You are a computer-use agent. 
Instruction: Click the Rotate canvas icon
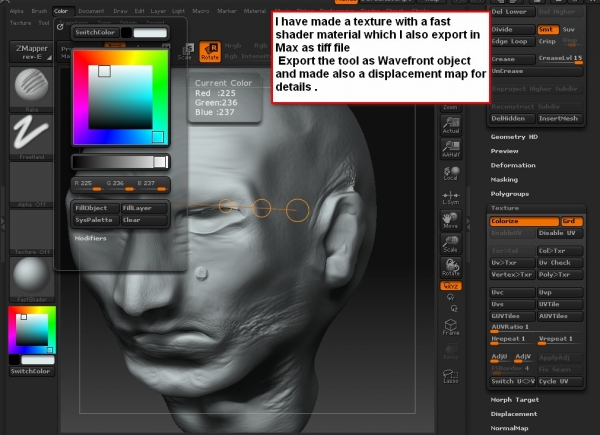tap(451, 267)
